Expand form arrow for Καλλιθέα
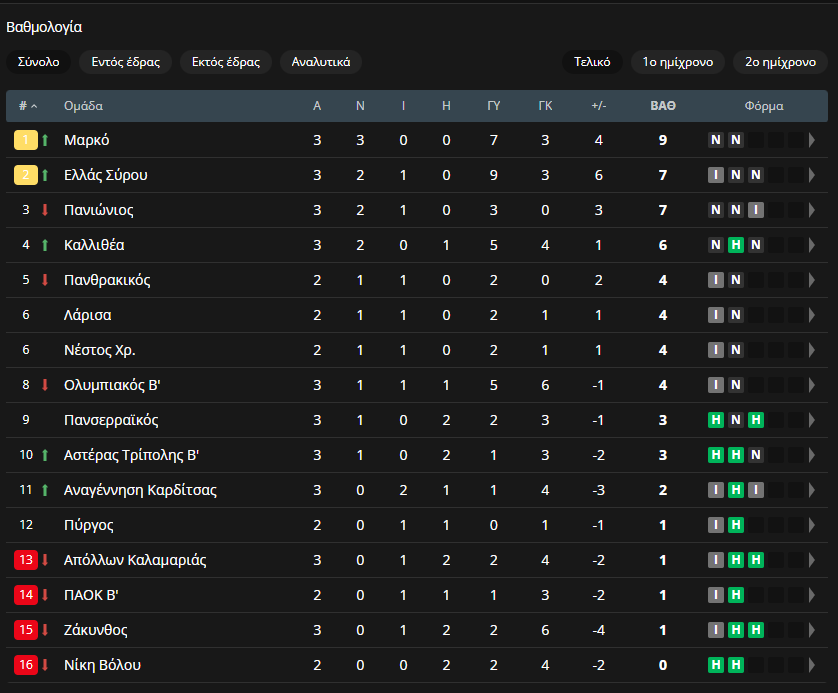The width and height of the screenshot is (838, 693). [x=812, y=245]
